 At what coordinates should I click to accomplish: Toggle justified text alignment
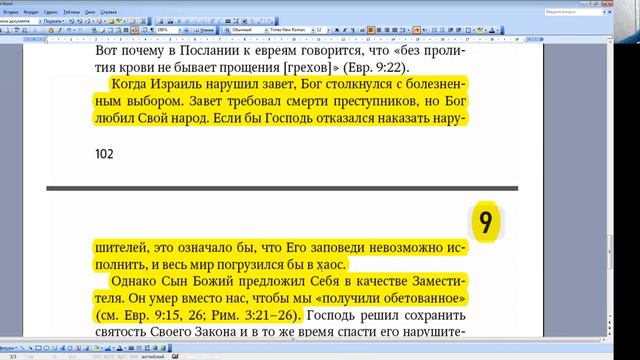tap(395, 30)
